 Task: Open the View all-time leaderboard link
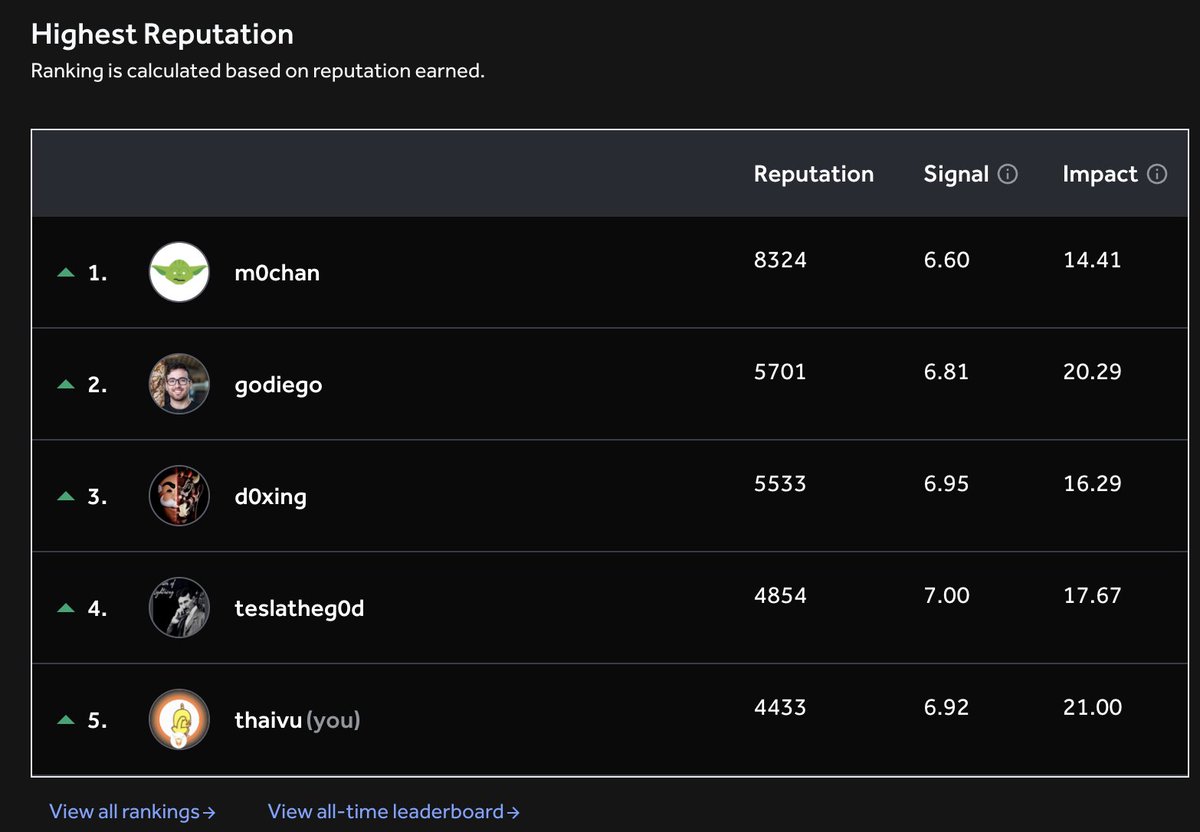click(x=394, y=811)
